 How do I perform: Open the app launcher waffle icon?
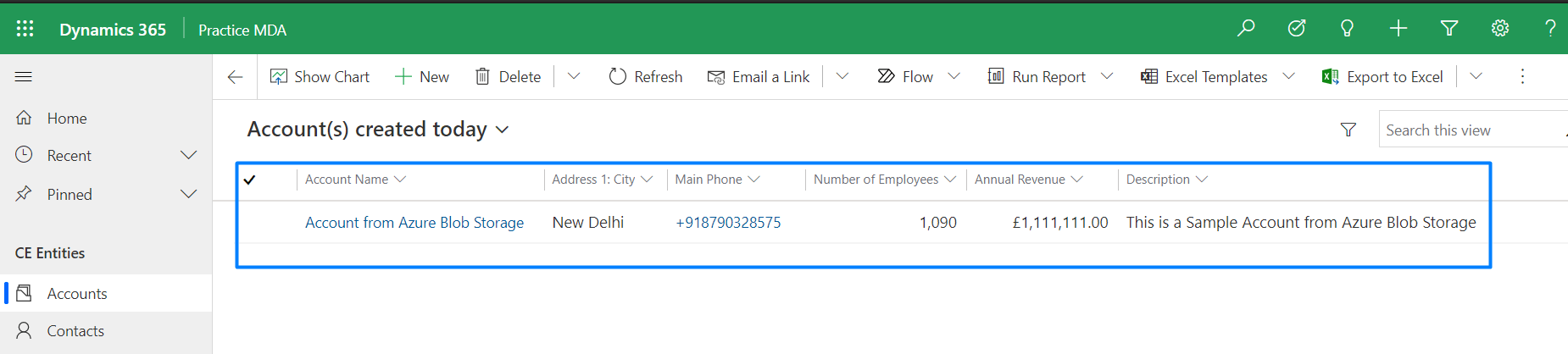[x=25, y=29]
